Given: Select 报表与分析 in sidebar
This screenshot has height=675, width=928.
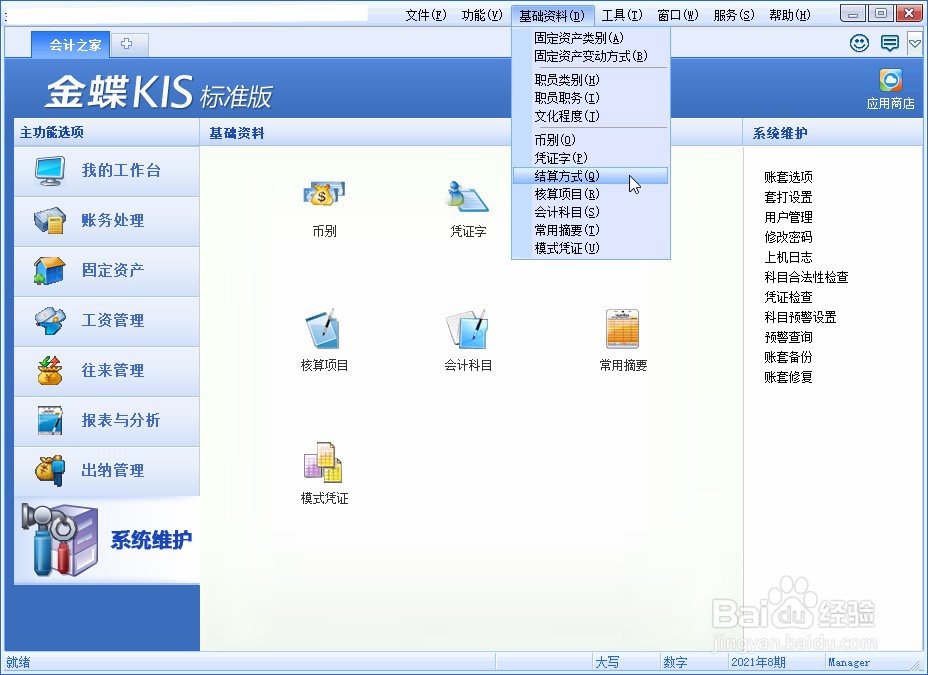Looking at the screenshot, I should 107,421.
